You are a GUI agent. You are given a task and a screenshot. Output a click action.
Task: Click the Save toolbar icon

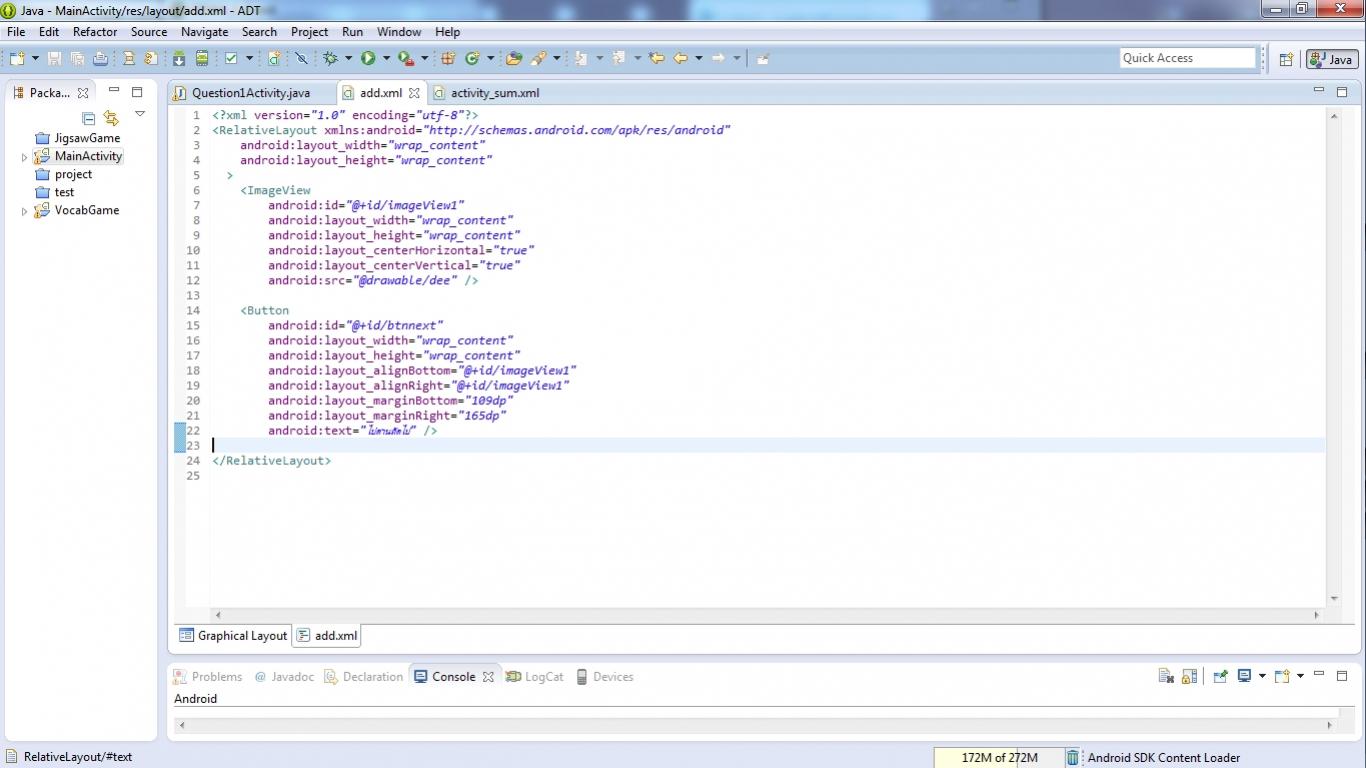pos(54,58)
